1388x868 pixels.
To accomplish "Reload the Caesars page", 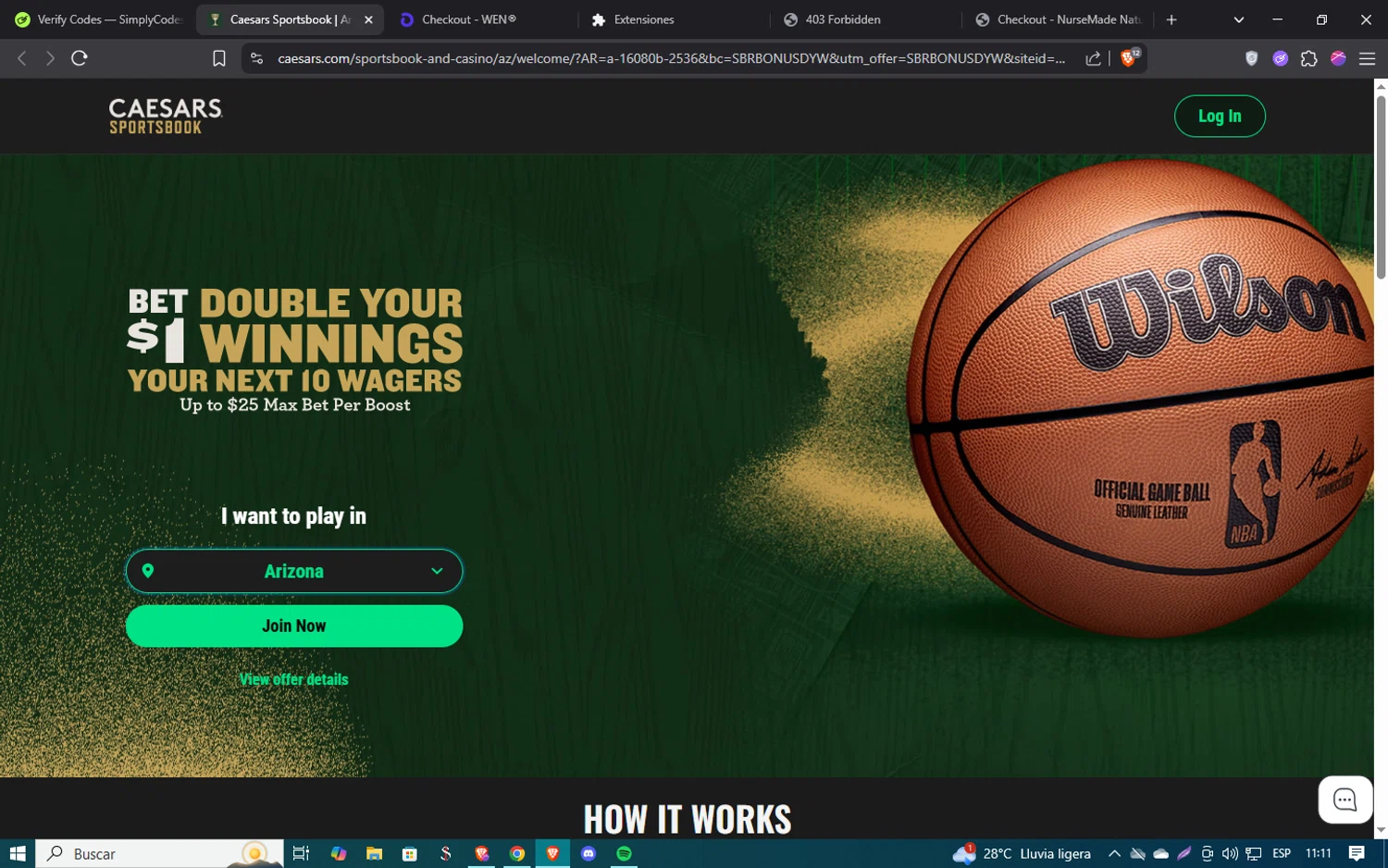I will (x=80, y=58).
